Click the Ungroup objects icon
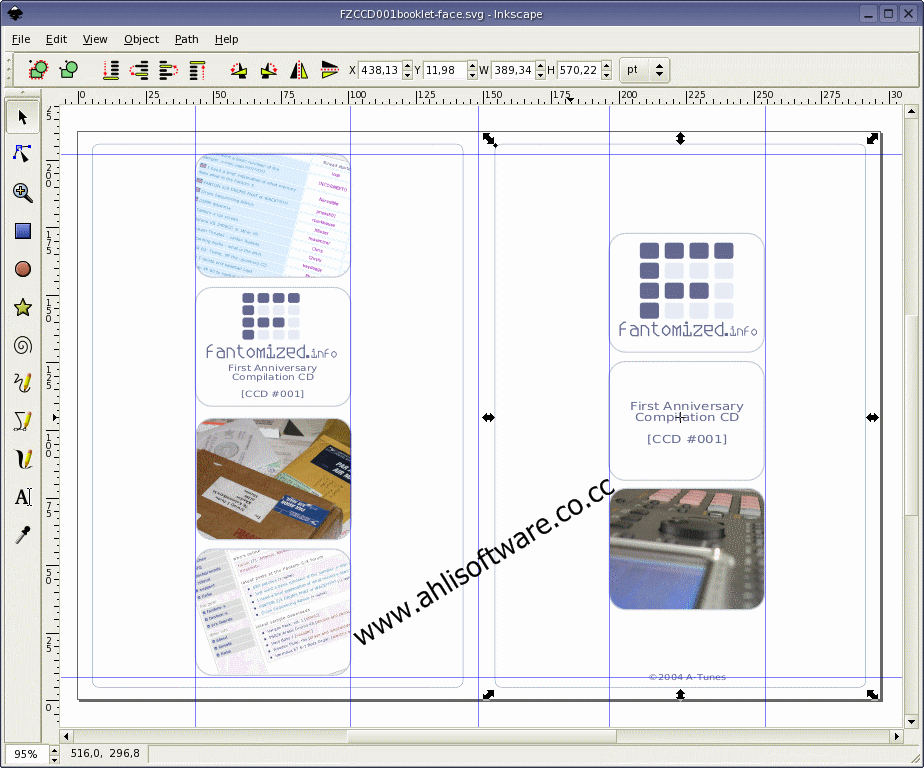The width and height of the screenshot is (924, 768). [68, 70]
